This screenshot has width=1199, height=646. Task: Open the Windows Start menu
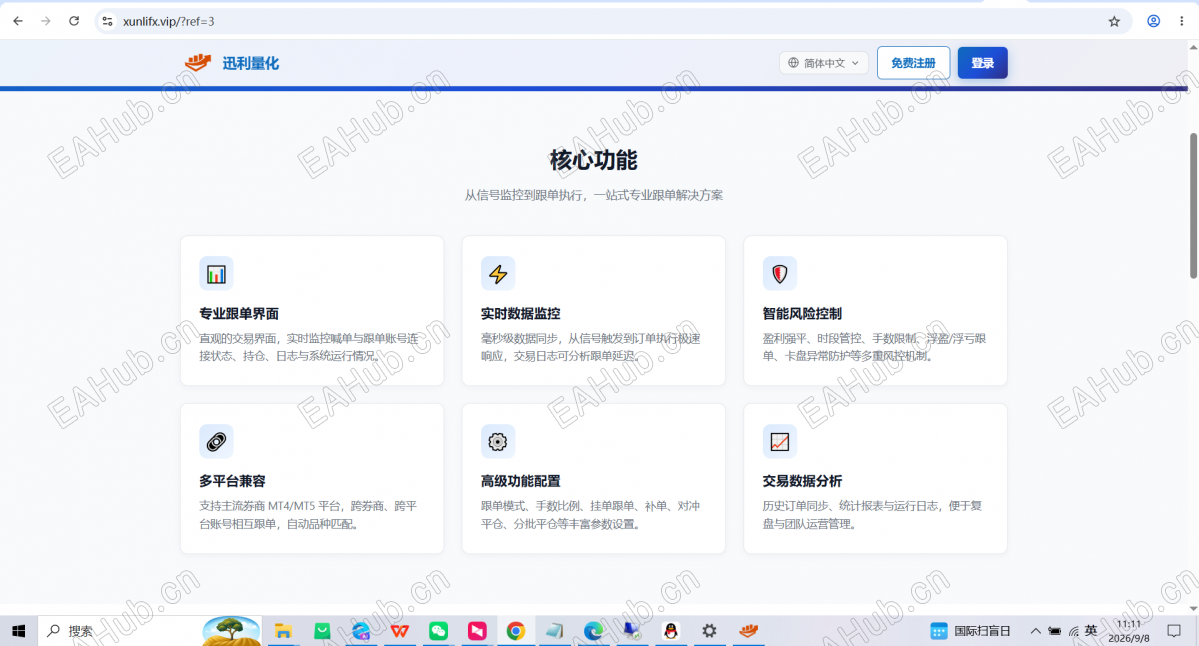18,631
